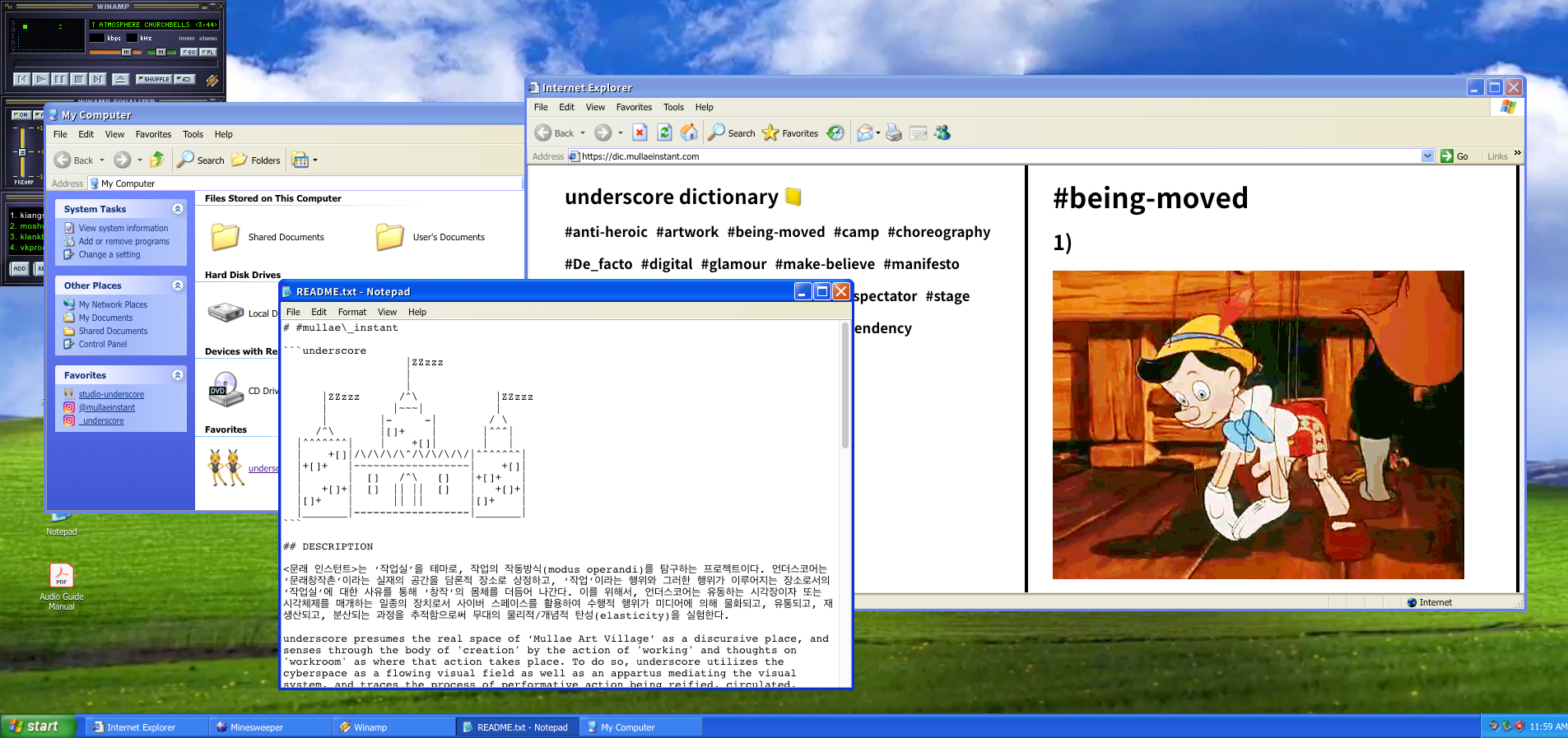Click the Print icon in Internet Explorer
This screenshot has width=1568, height=738.
point(894,133)
